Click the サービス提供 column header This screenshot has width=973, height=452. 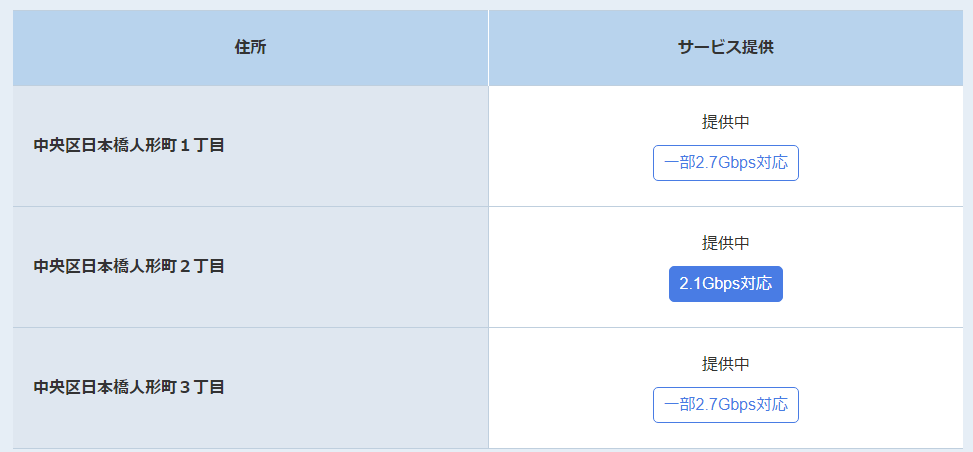pyautogui.click(x=725, y=48)
